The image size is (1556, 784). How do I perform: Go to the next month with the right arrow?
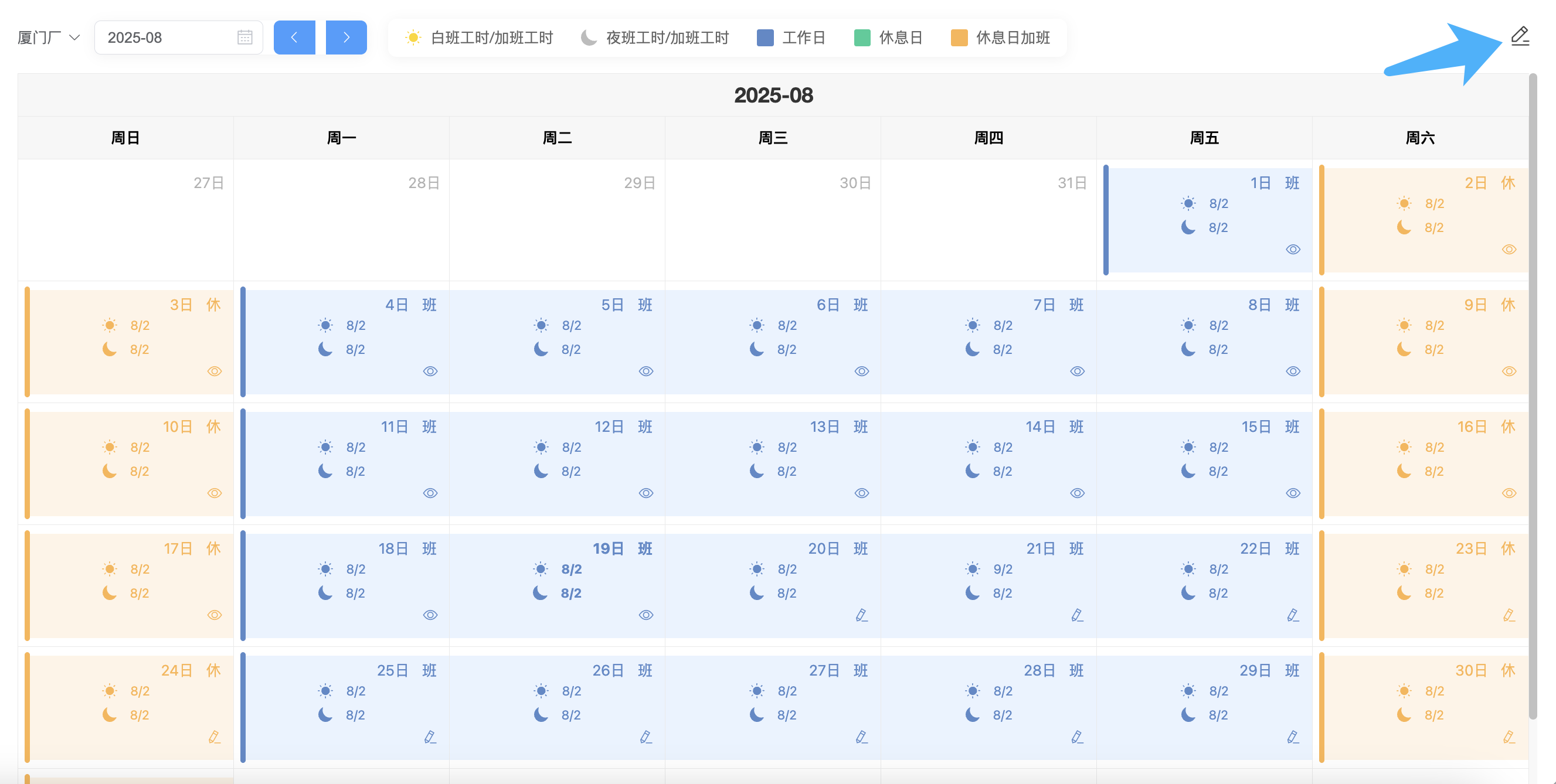click(346, 38)
